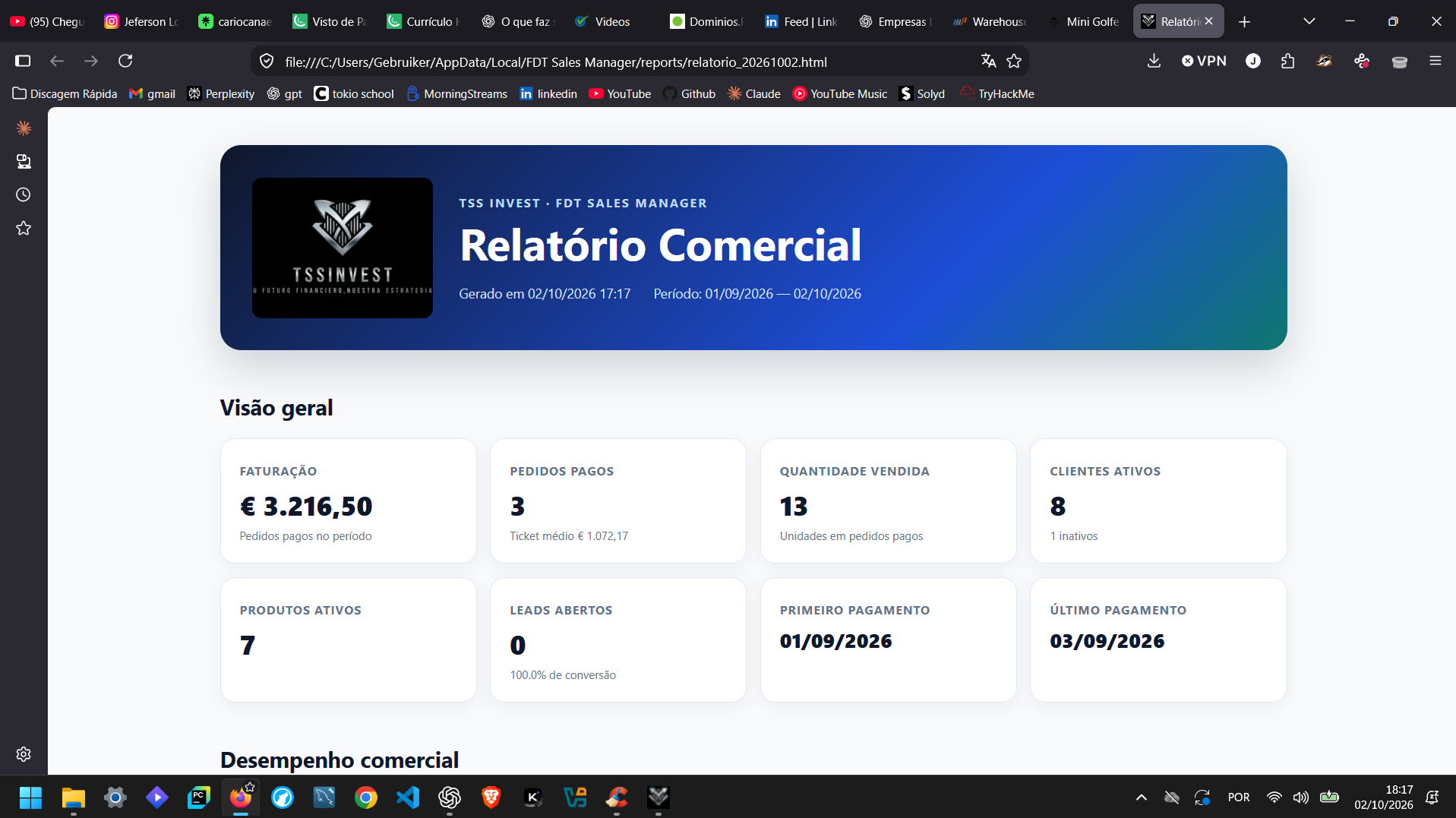Click the Último Pagamento date 03/09/2026
The height and width of the screenshot is (818, 1456).
1107,641
